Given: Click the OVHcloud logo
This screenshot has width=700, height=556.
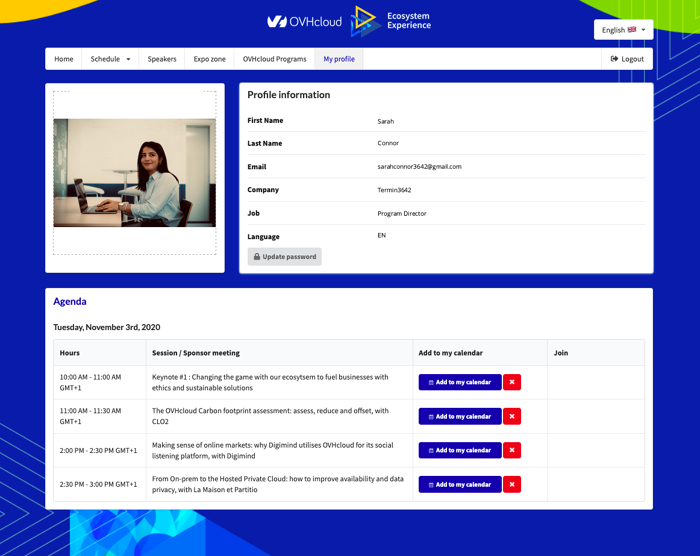Looking at the screenshot, I should pos(304,21).
